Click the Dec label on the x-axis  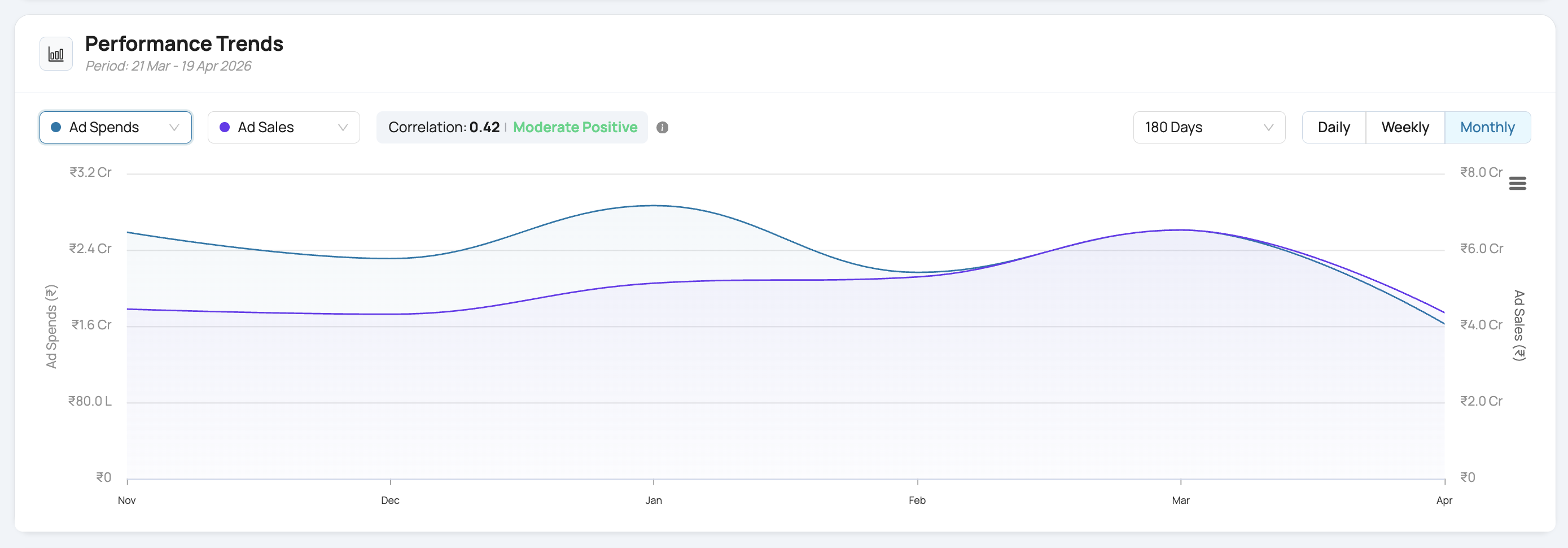point(390,501)
